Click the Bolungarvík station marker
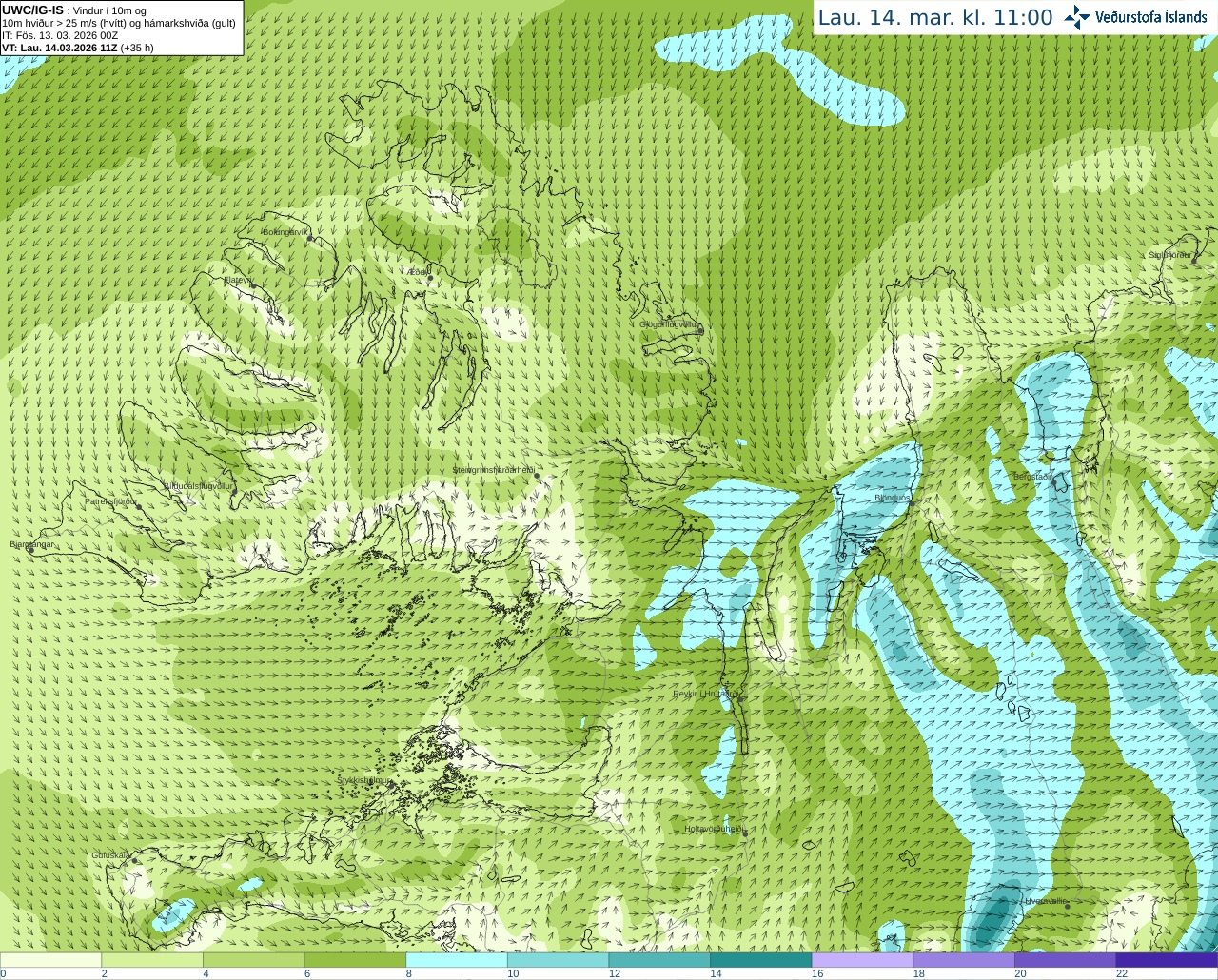1218x980 pixels. pyautogui.click(x=309, y=238)
